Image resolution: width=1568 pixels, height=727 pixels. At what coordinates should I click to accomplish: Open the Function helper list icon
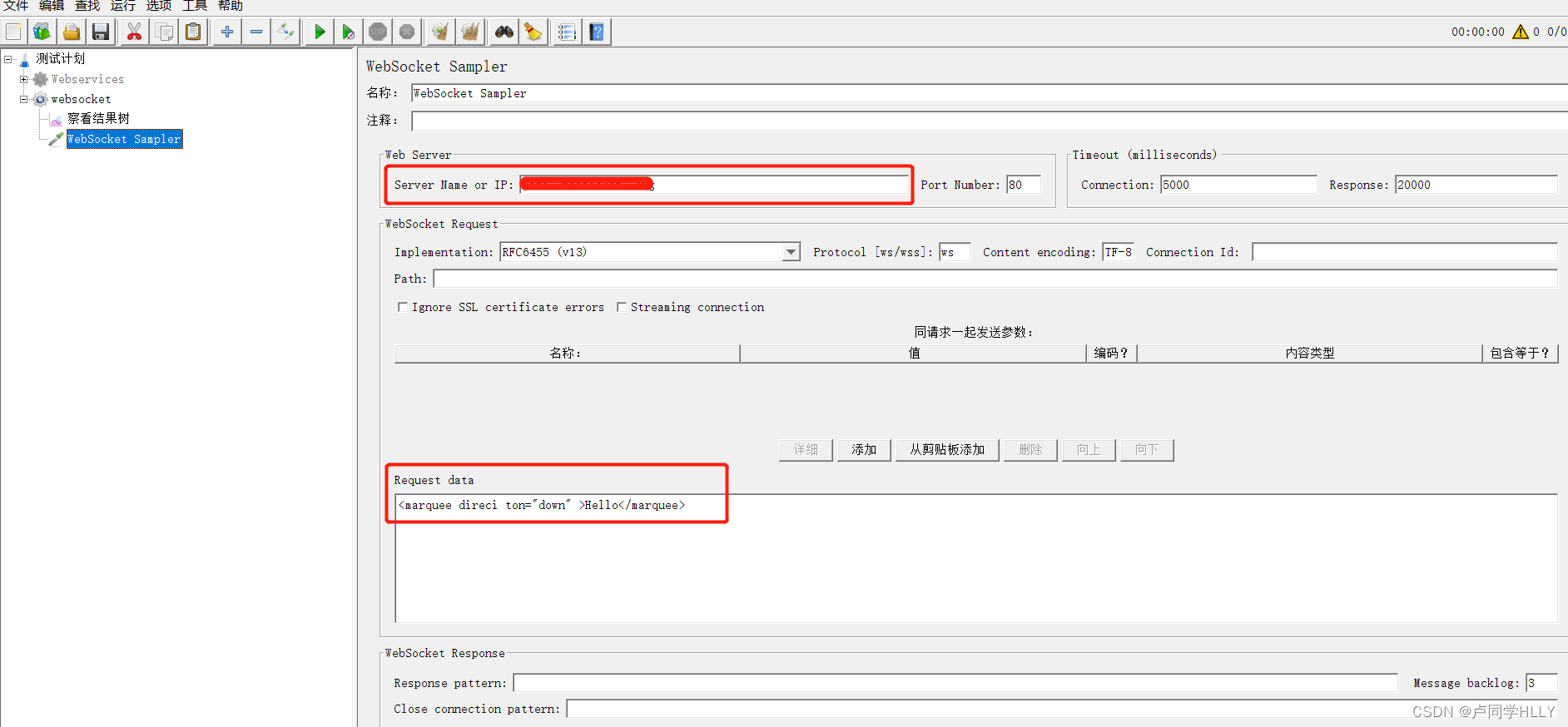(567, 32)
